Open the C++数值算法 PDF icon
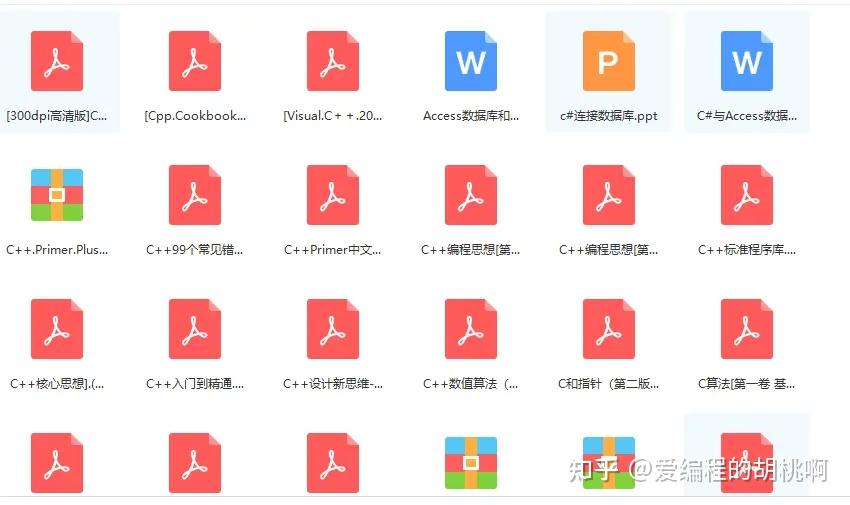Image resolution: width=850 pixels, height=505 pixels. 471,329
